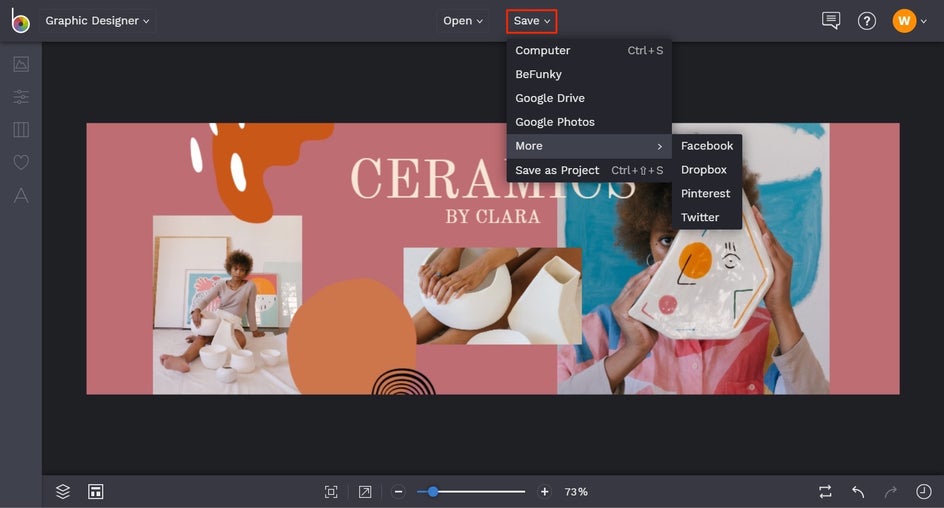Viewport: 944px width, 508px height.
Task: Open the Open dropdown menu
Action: [x=463, y=21]
